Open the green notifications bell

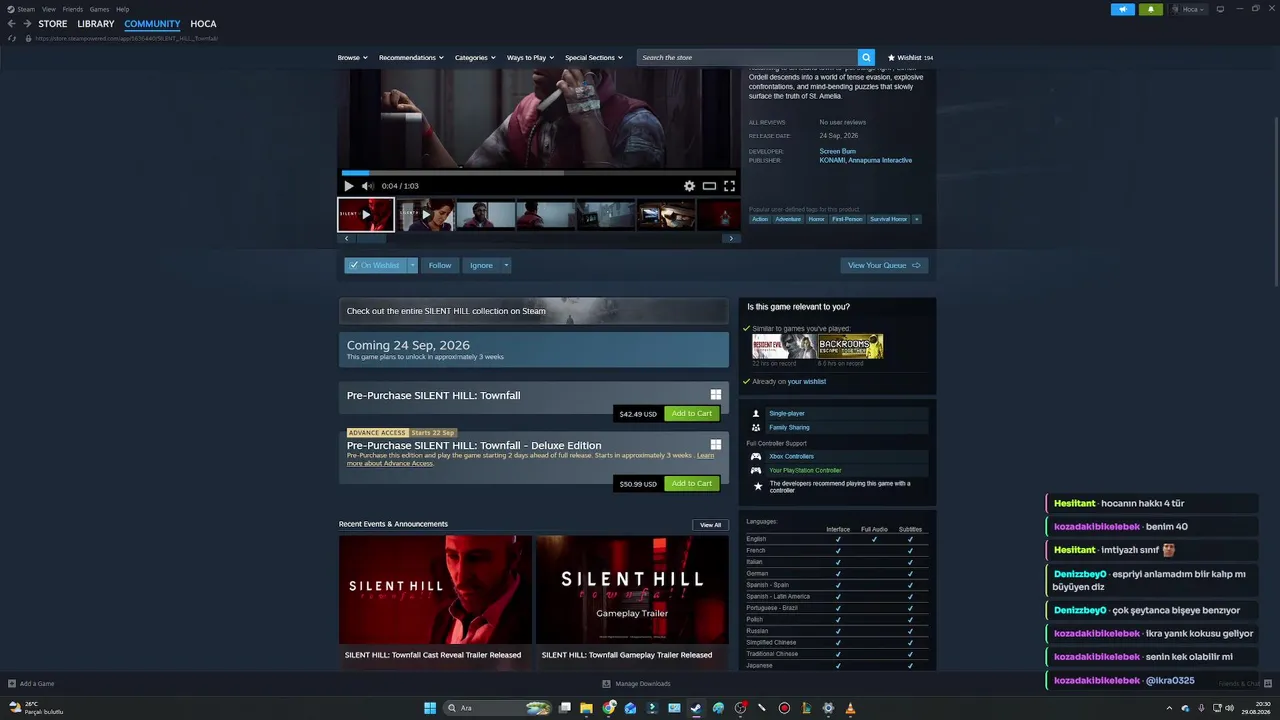1150,9
